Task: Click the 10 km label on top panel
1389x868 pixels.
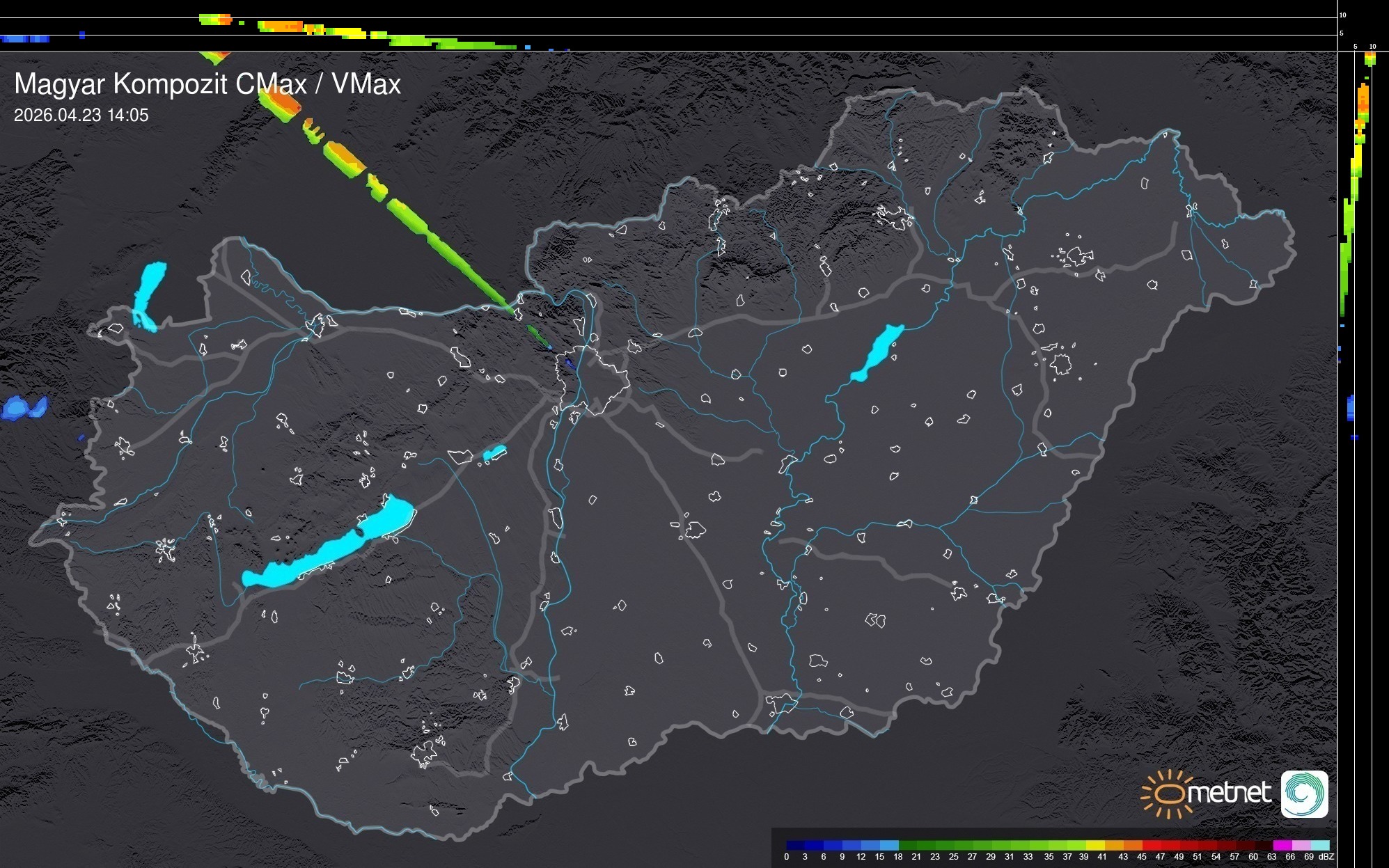Action: pos(1343,15)
